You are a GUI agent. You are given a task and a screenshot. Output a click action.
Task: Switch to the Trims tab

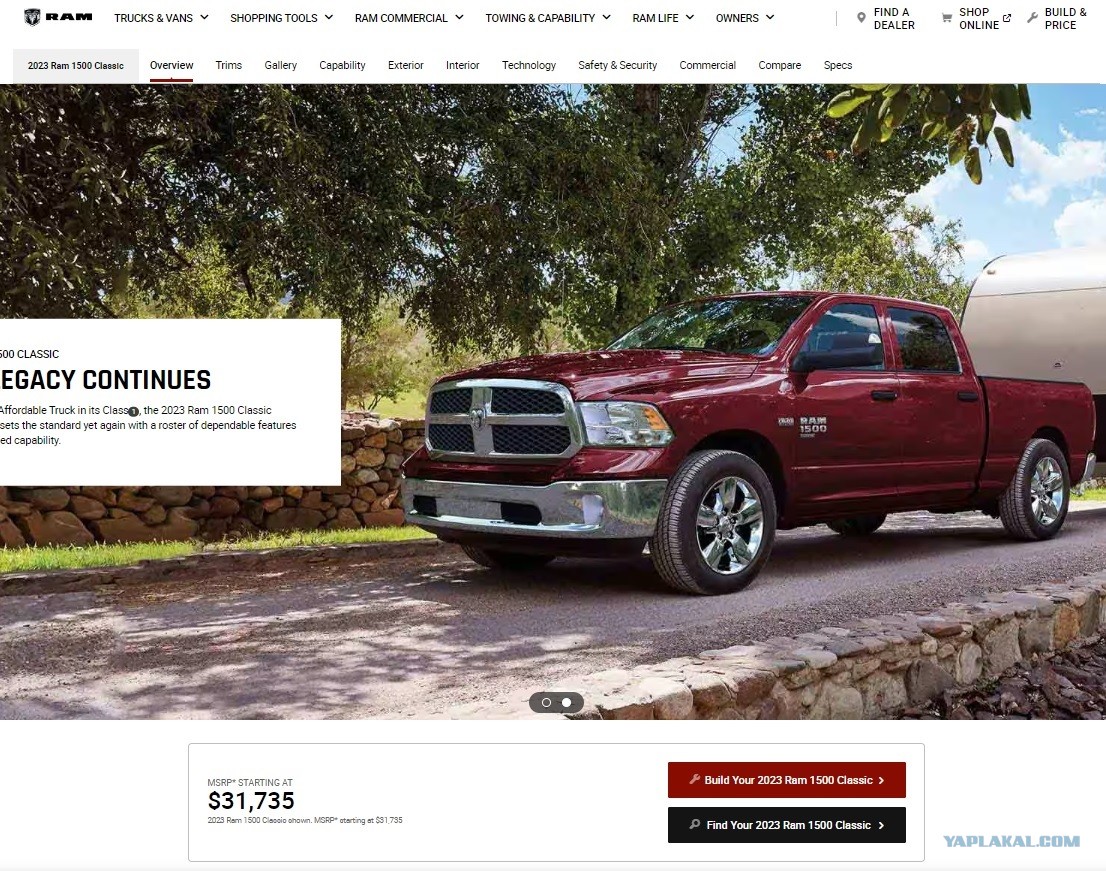[229, 65]
